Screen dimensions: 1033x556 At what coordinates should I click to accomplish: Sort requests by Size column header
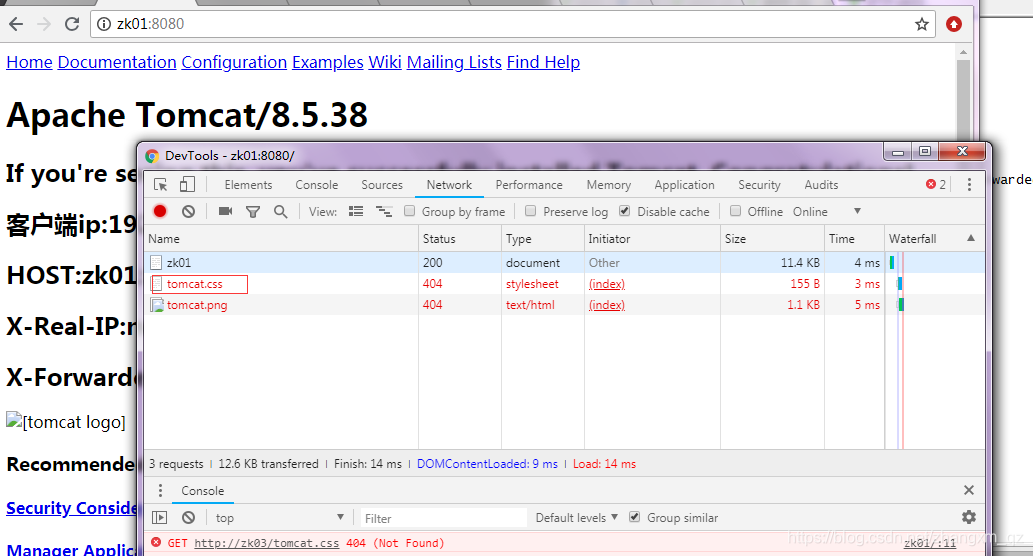[x=772, y=238]
